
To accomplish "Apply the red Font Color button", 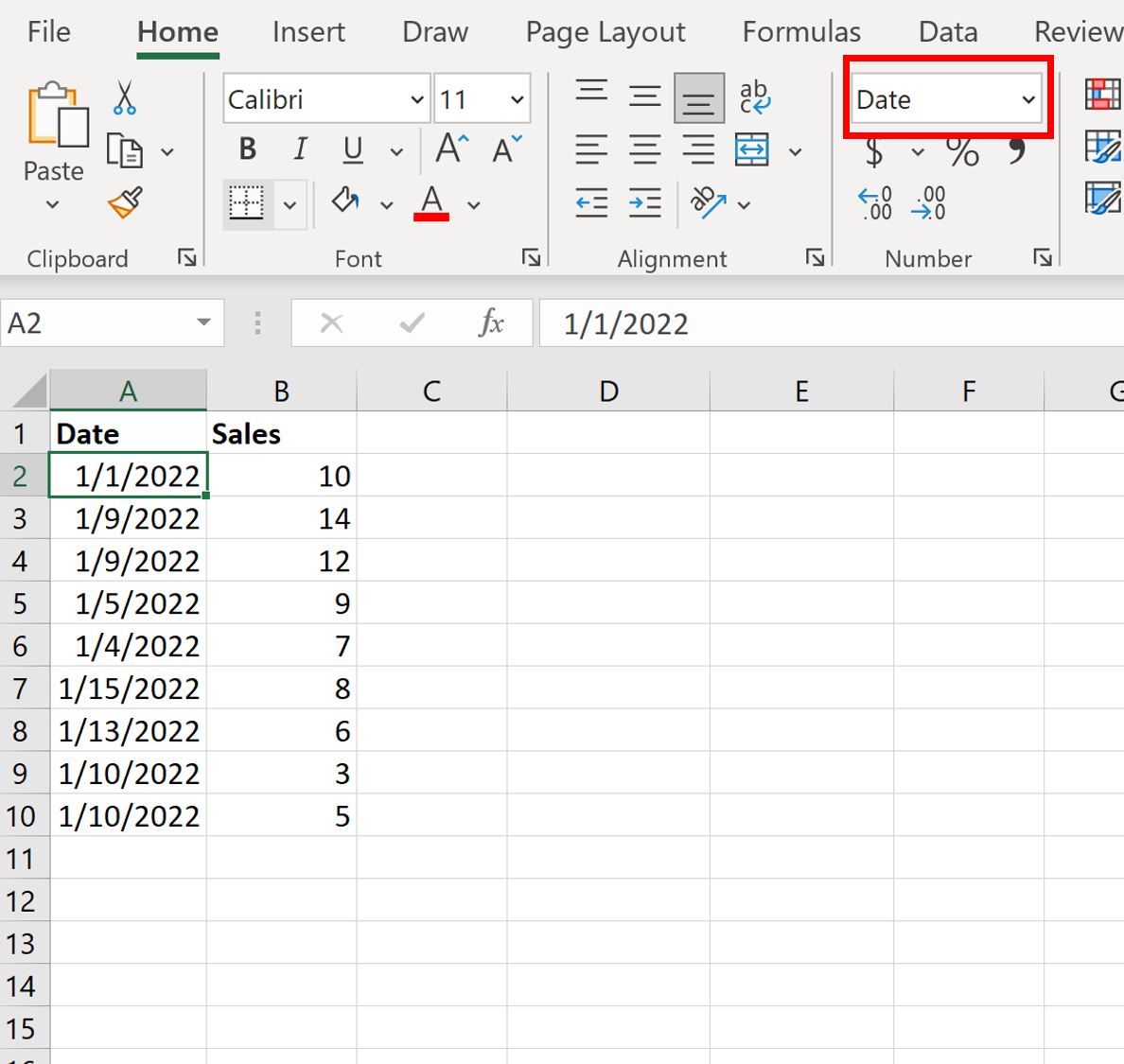I will click(431, 202).
